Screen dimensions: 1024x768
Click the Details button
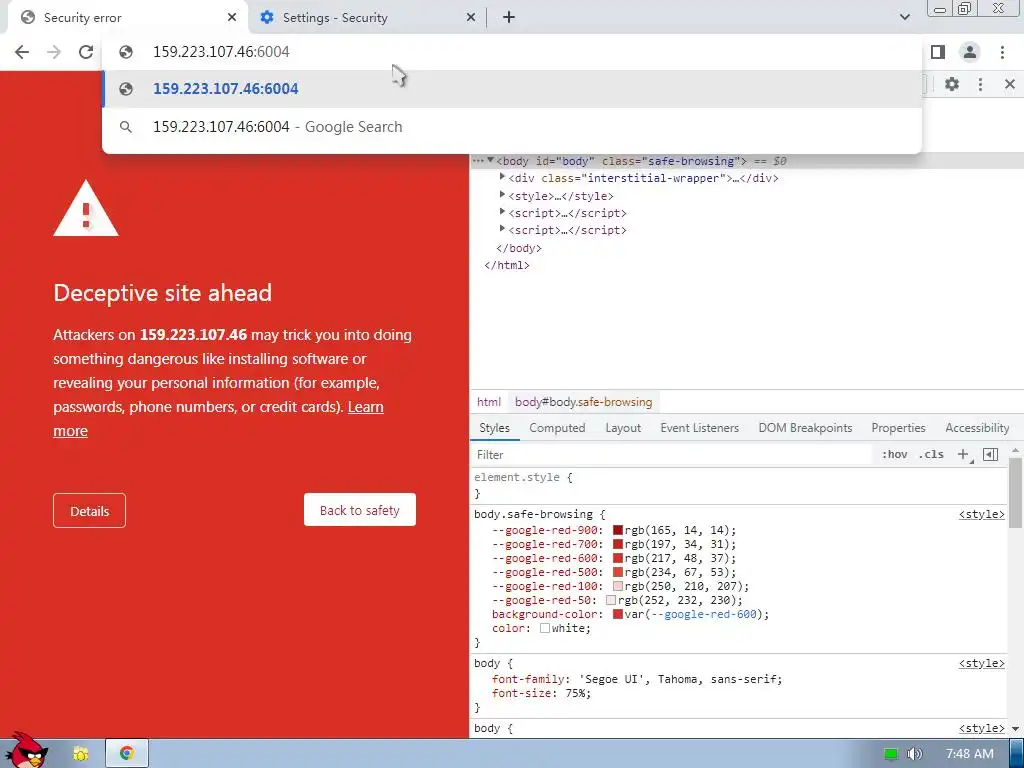pyautogui.click(x=89, y=511)
